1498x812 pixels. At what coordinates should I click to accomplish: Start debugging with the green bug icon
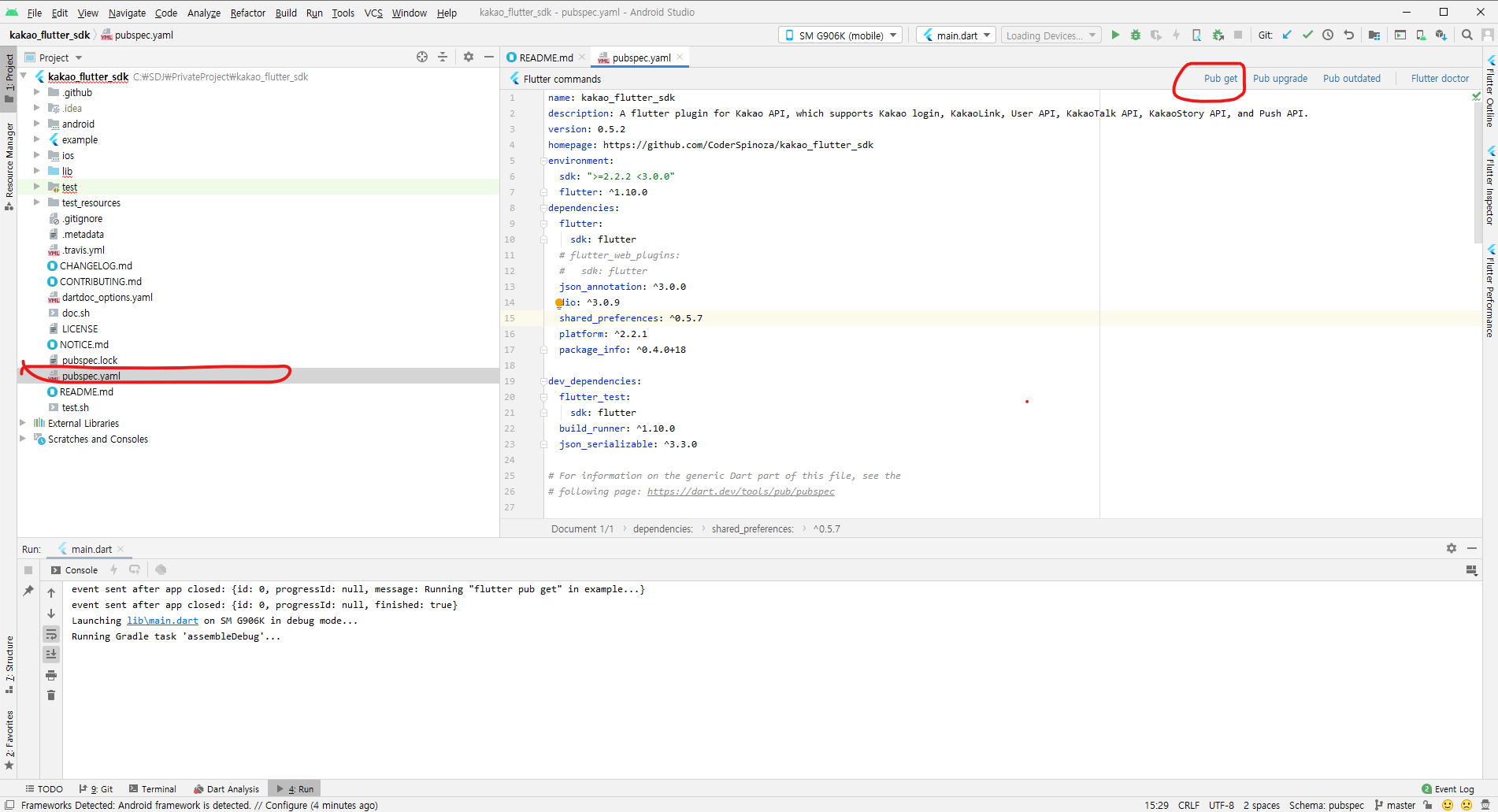(1135, 35)
